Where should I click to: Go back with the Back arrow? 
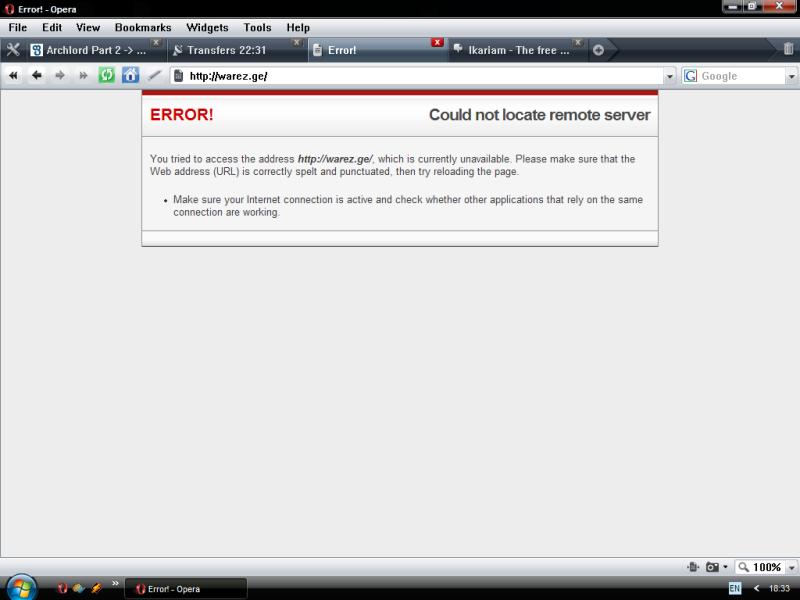click(x=37, y=76)
